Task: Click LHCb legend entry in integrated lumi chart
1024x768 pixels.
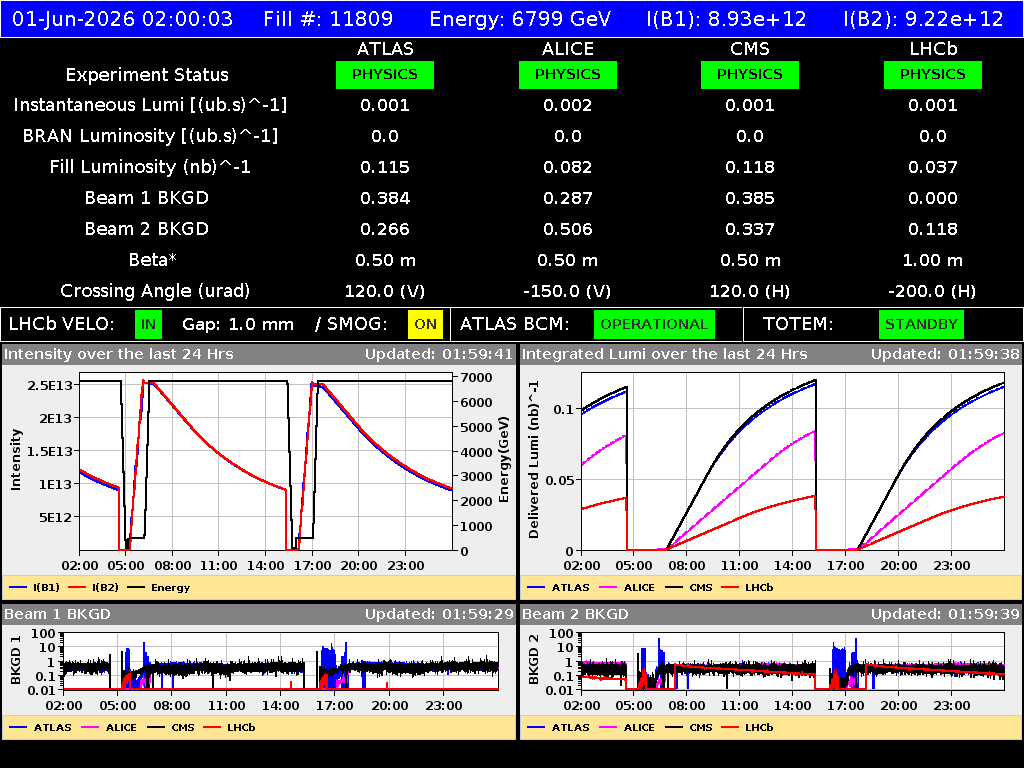Action: 747,588
